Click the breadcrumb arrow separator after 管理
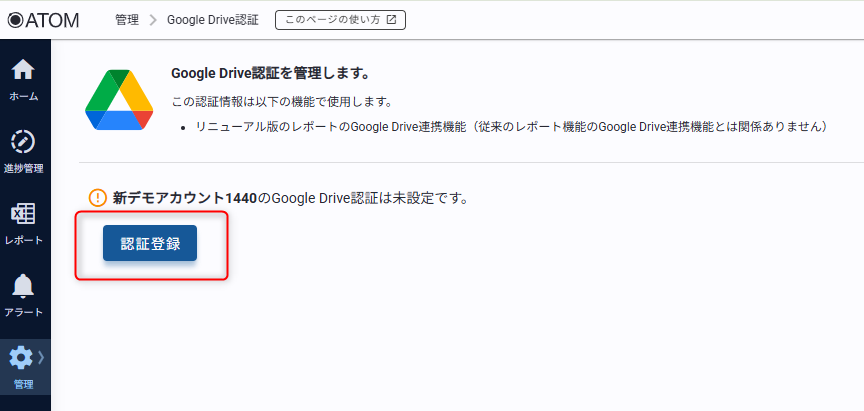The image size is (864, 411). pos(153,20)
